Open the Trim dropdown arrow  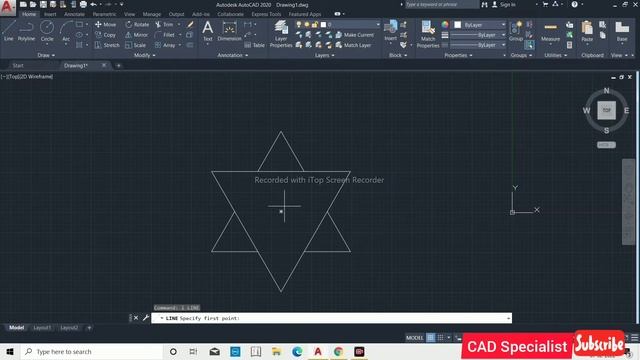[x=179, y=24]
